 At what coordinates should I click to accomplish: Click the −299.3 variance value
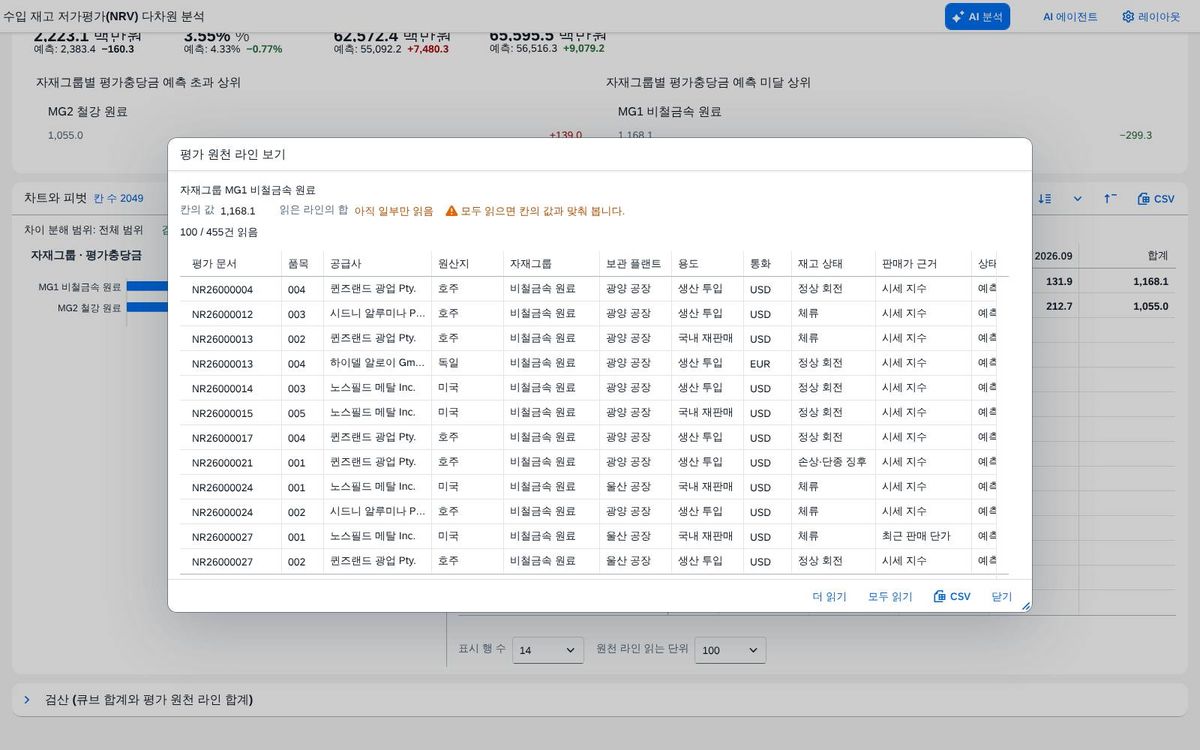(x=1135, y=136)
